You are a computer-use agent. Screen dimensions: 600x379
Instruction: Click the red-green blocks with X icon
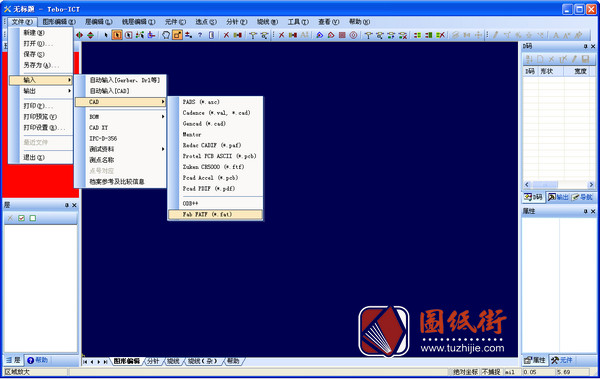click(x=440, y=35)
